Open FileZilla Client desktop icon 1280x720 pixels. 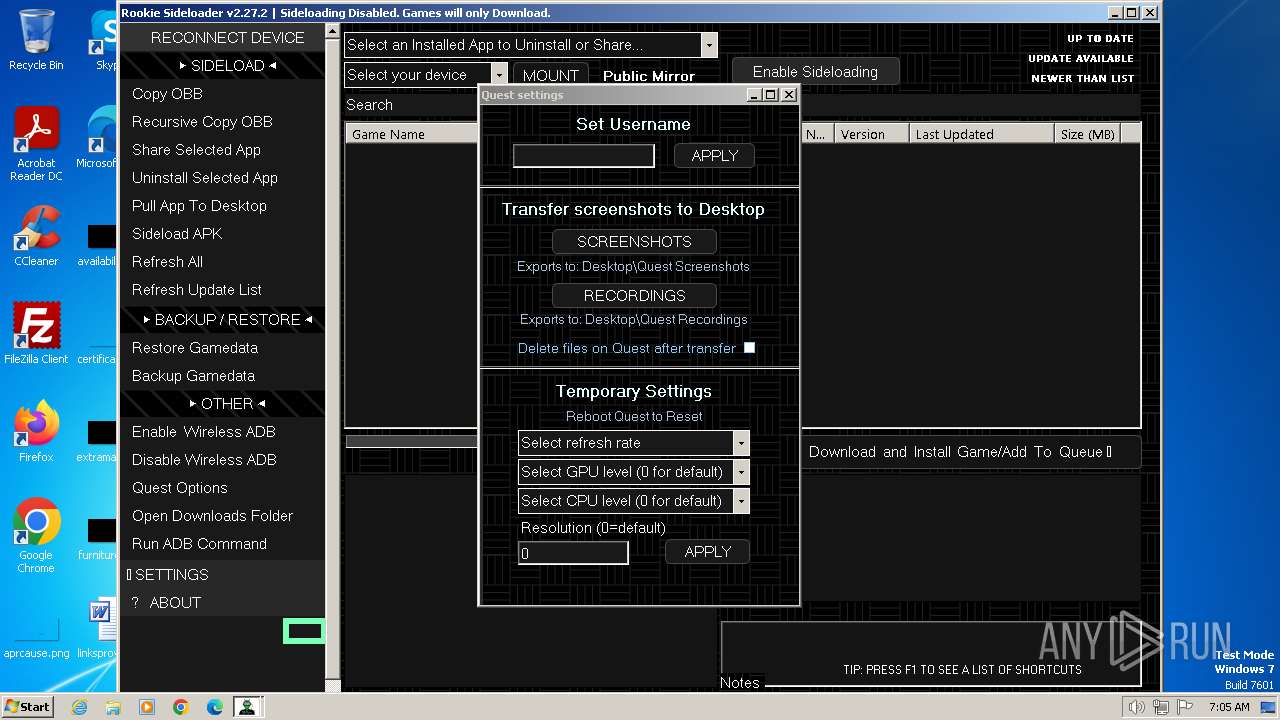click(x=36, y=333)
